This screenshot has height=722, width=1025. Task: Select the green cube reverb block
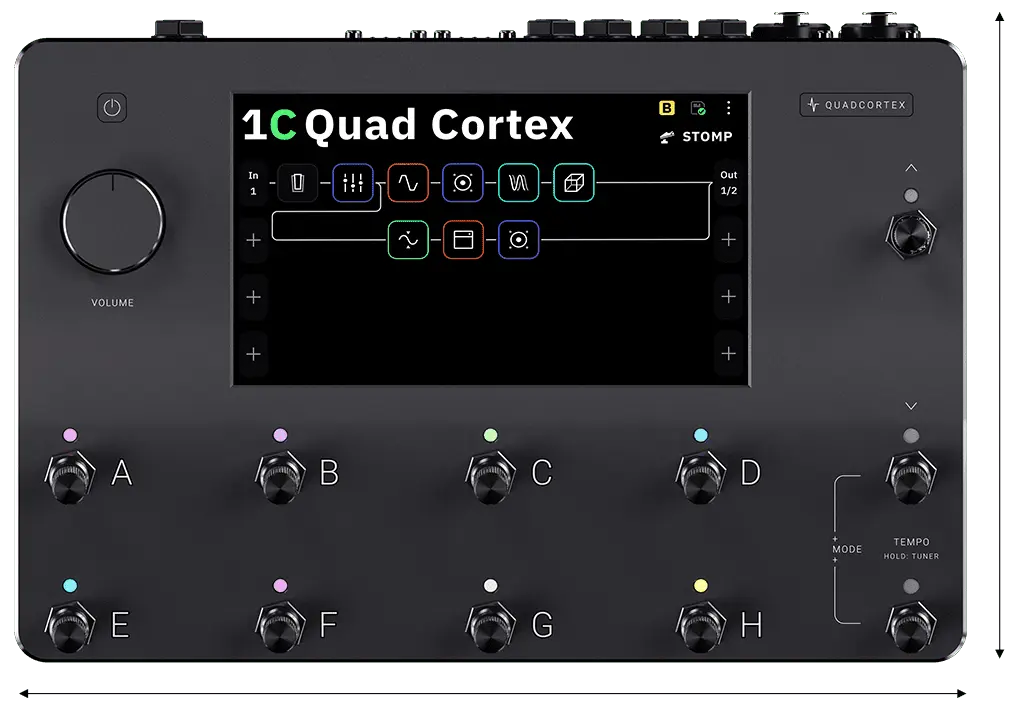pyautogui.click(x=574, y=182)
